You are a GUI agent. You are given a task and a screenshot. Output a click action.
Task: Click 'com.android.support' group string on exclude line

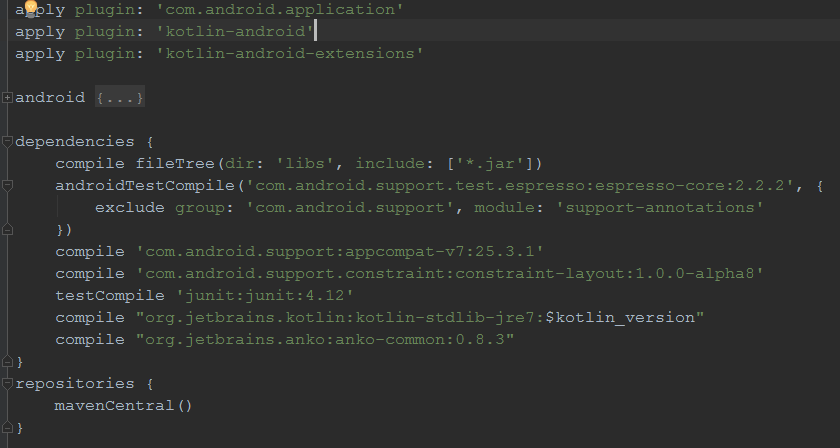tap(349, 207)
